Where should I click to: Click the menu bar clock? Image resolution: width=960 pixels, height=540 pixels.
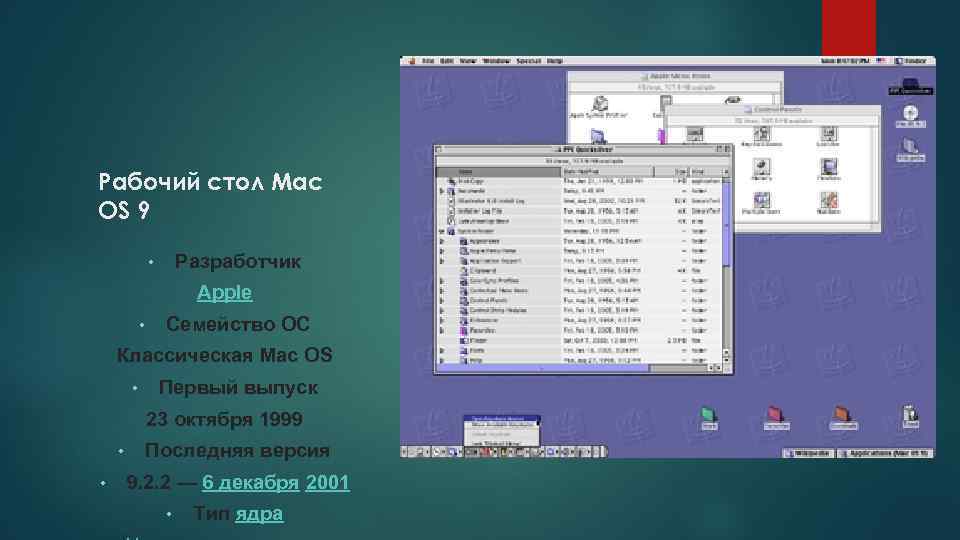pyautogui.click(x=846, y=61)
